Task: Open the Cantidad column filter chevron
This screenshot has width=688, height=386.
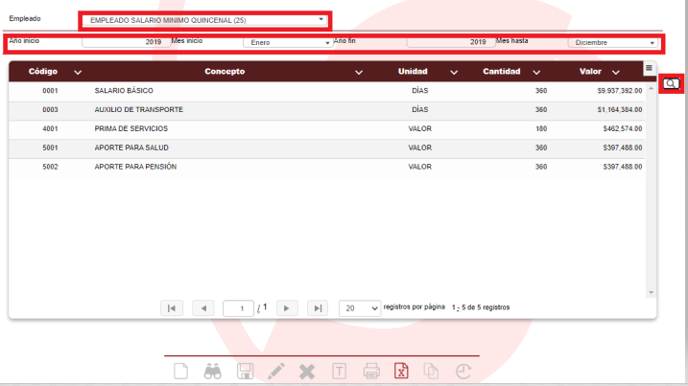Action: (536, 72)
